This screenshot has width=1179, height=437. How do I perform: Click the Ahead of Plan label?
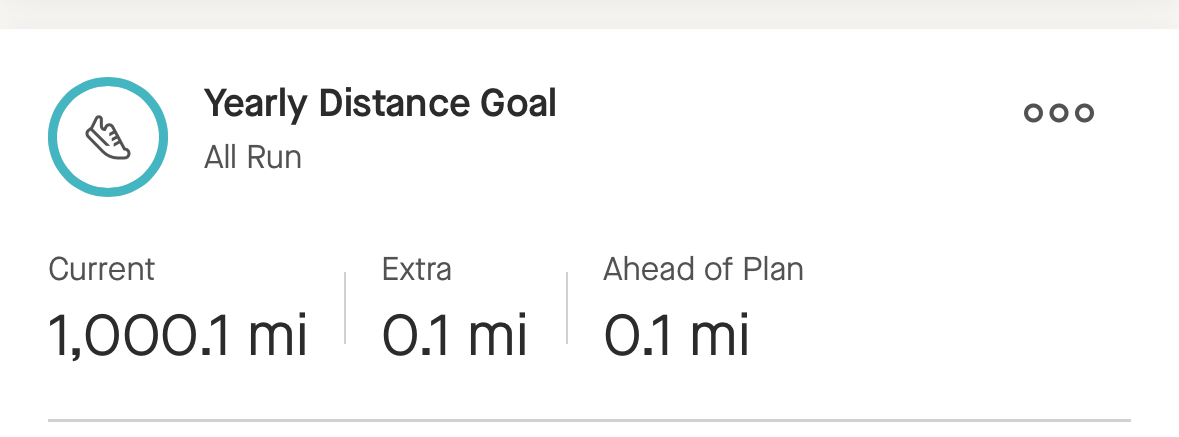pyautogui.click(x=703, y=269)
